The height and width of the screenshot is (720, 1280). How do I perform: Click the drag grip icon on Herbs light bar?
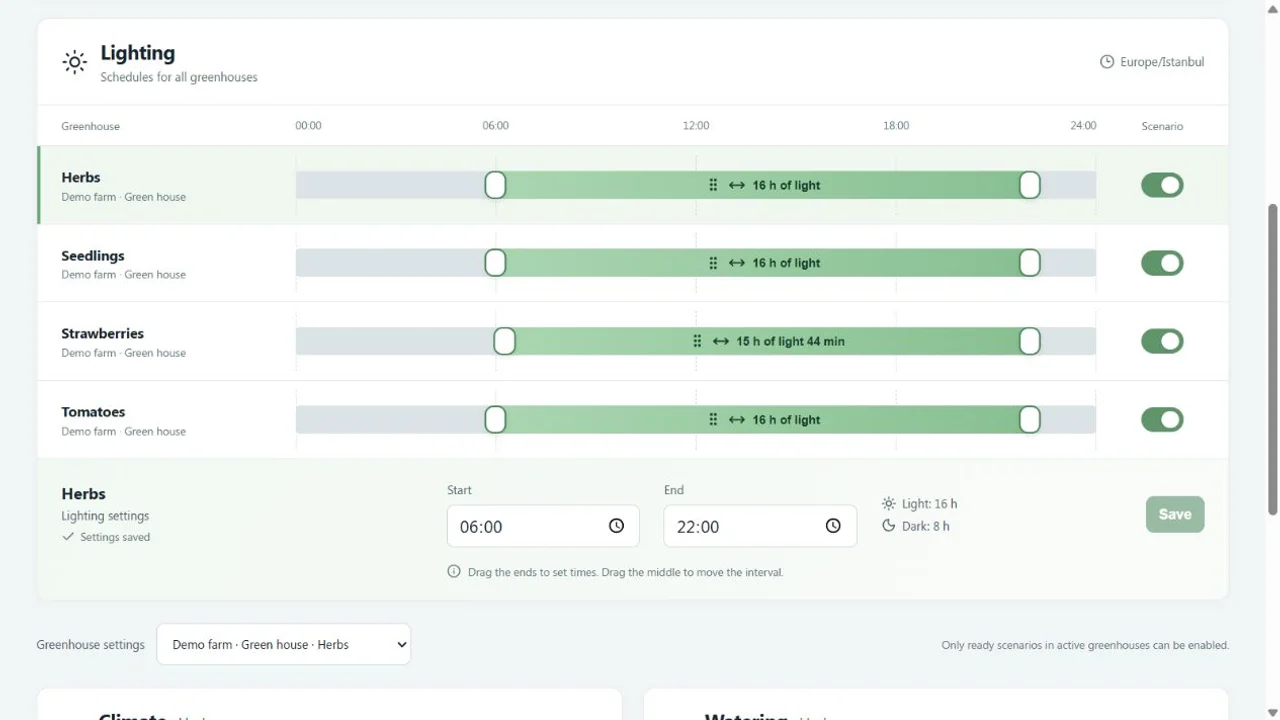(713, 185)
